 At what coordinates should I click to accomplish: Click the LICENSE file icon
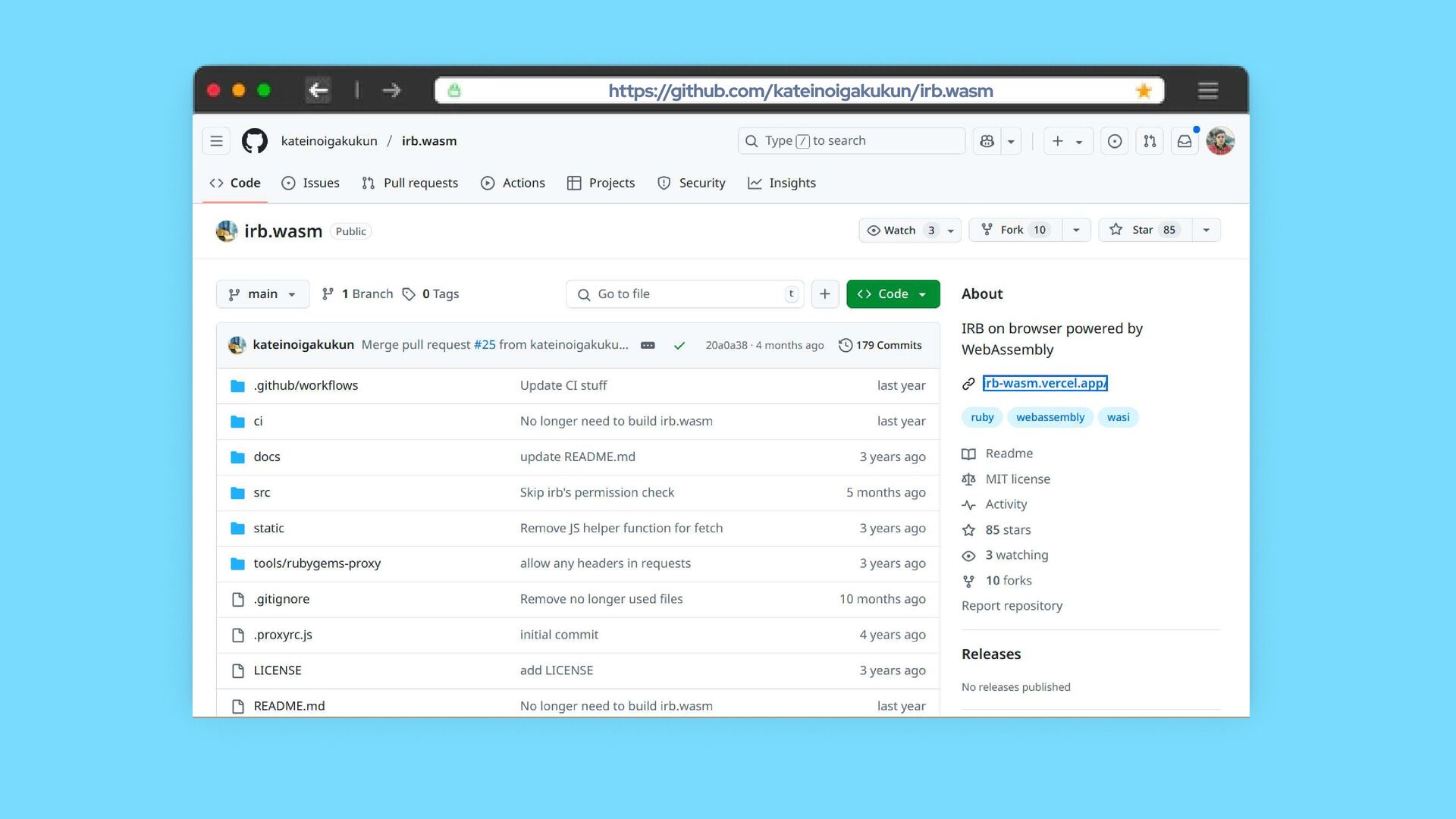(x=237, y=671)
